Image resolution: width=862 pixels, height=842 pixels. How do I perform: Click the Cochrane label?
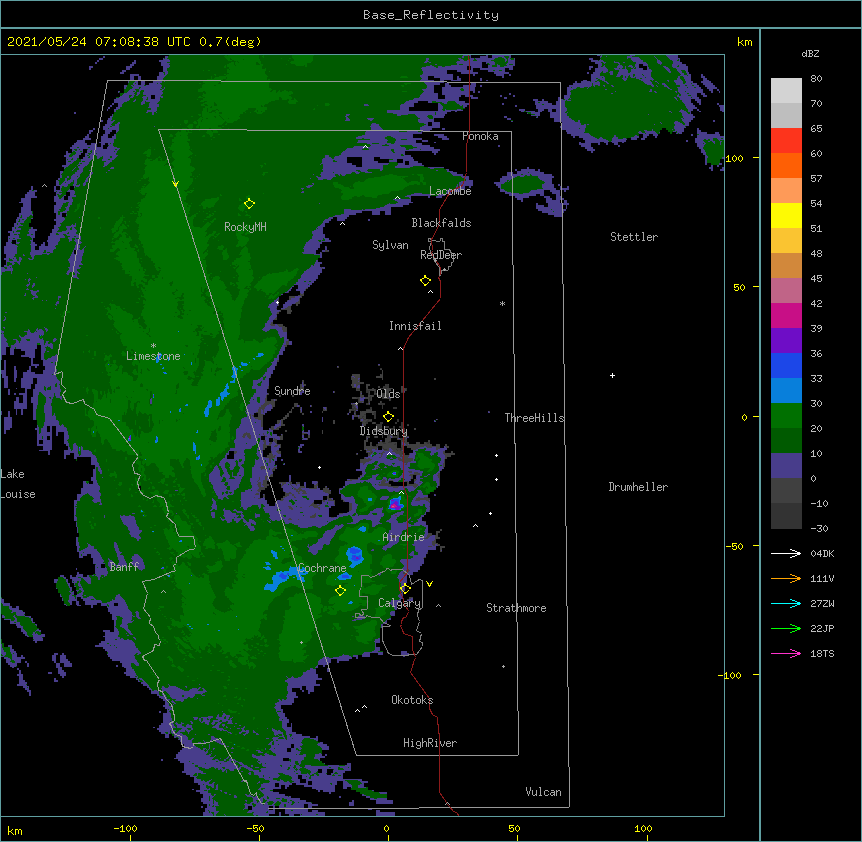[322, 568]
